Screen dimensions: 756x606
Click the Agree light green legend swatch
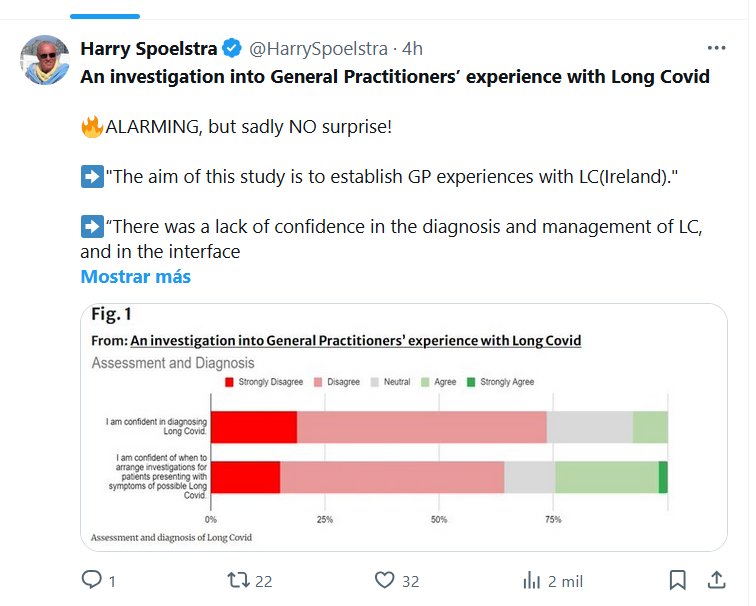425,382
